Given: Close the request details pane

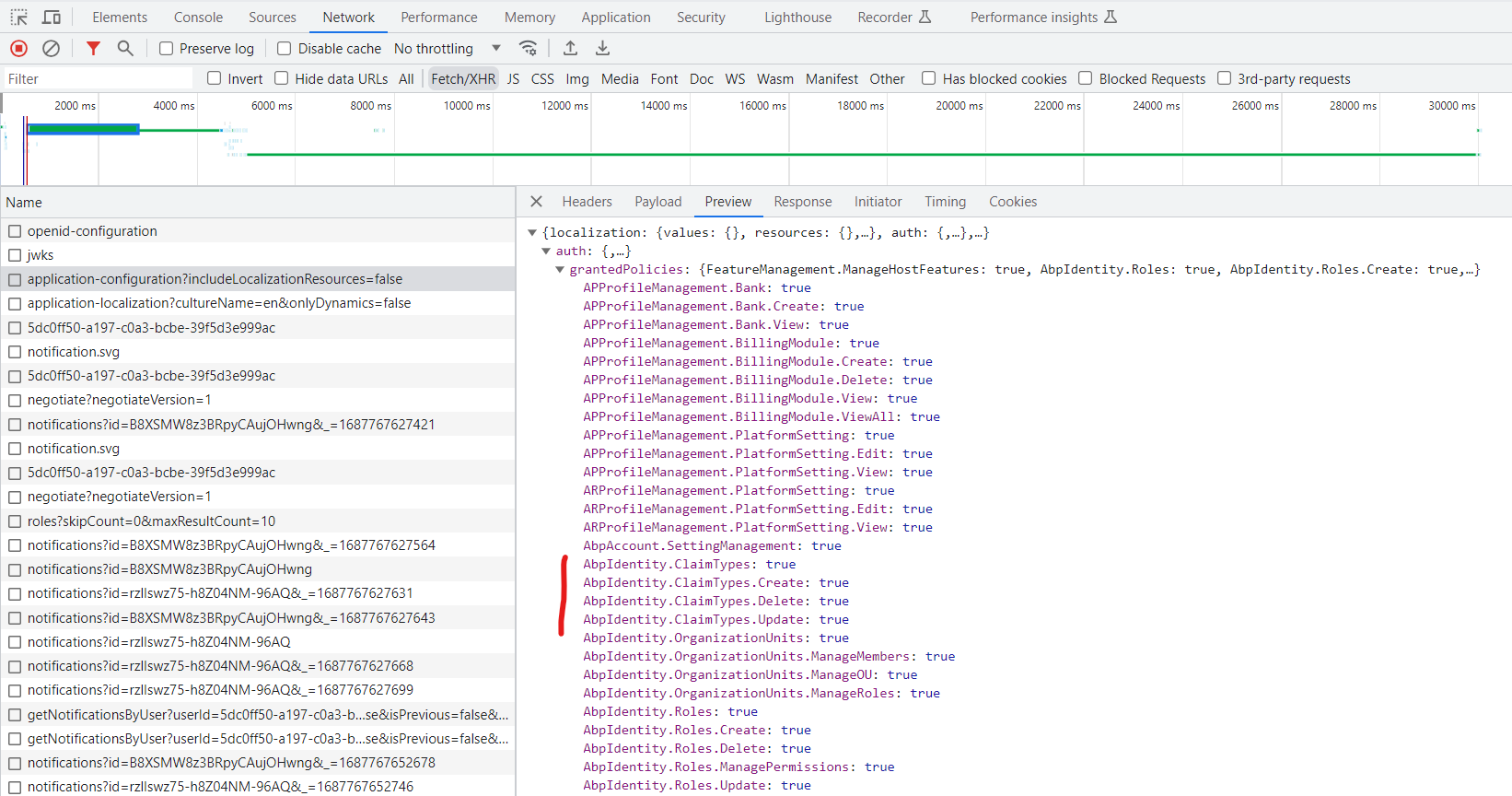Looking at the screenshot, I should [x=536, y=202].
